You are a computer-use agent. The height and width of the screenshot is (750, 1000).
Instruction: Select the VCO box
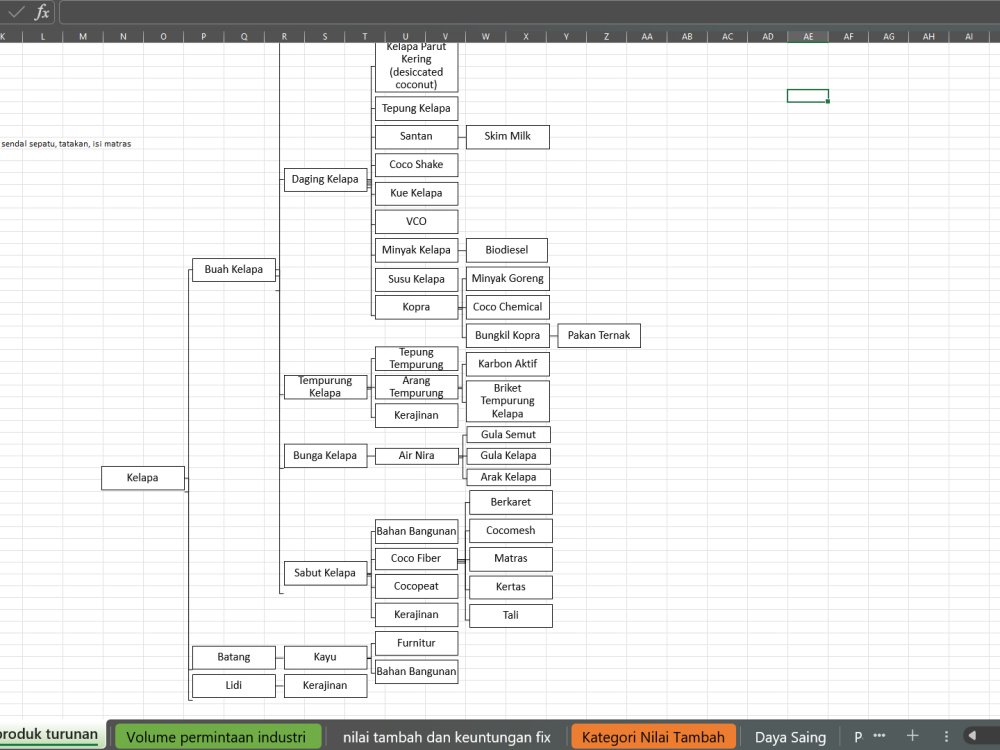pyautogui.click(x=416, y=221)
